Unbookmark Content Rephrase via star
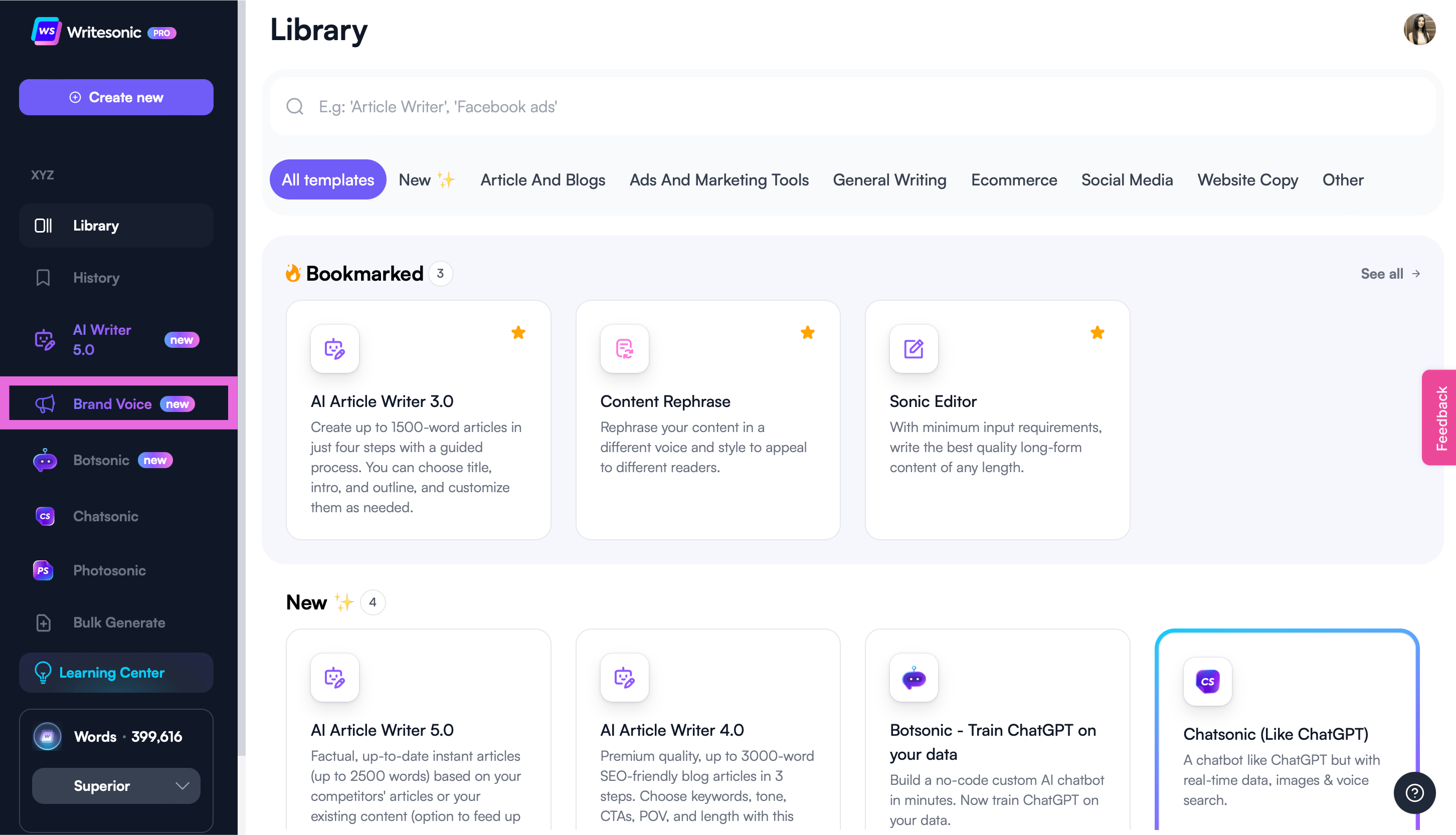 [x=808, y=333]
